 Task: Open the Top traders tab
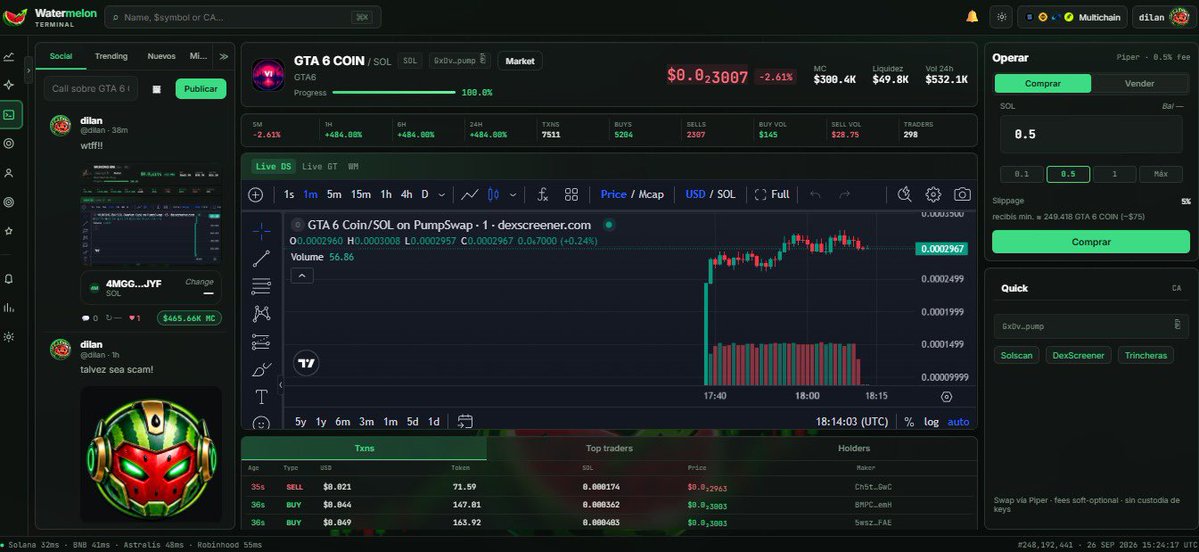(x=609, y=449)
